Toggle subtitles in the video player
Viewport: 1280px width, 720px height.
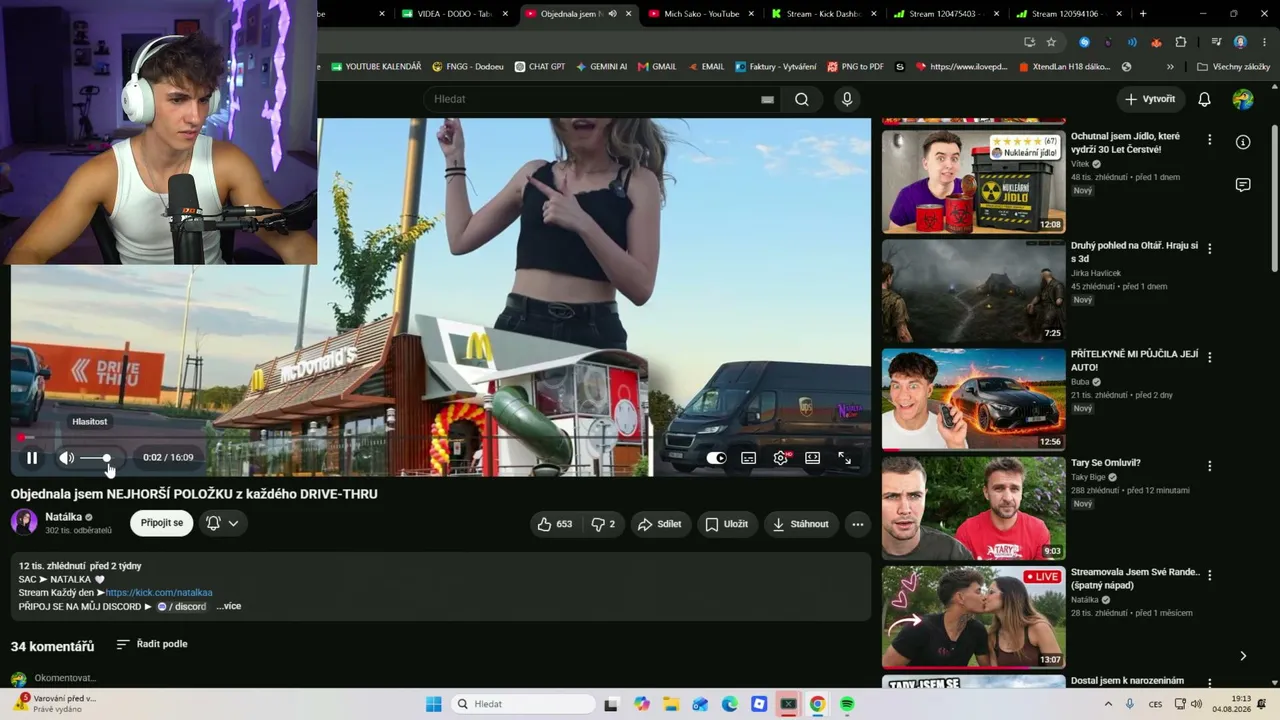point(748,458)
